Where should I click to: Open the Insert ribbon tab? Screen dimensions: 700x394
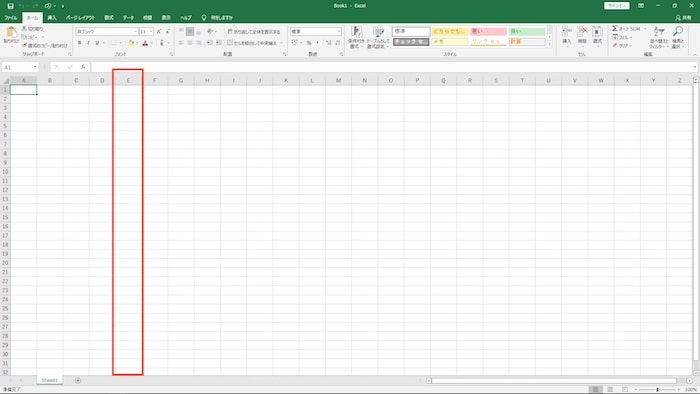(52, 18)
